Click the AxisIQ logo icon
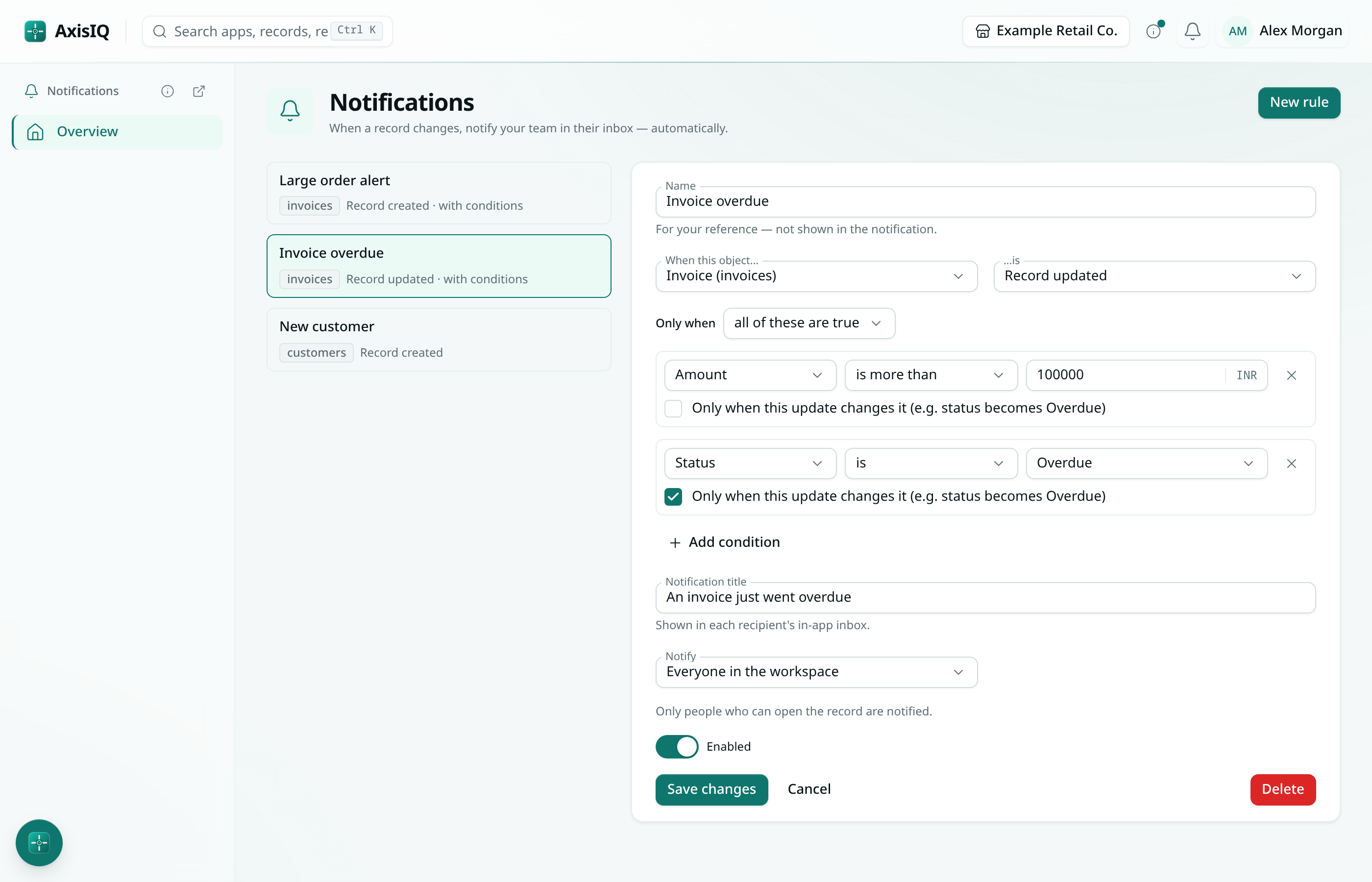 pos(35,31)
